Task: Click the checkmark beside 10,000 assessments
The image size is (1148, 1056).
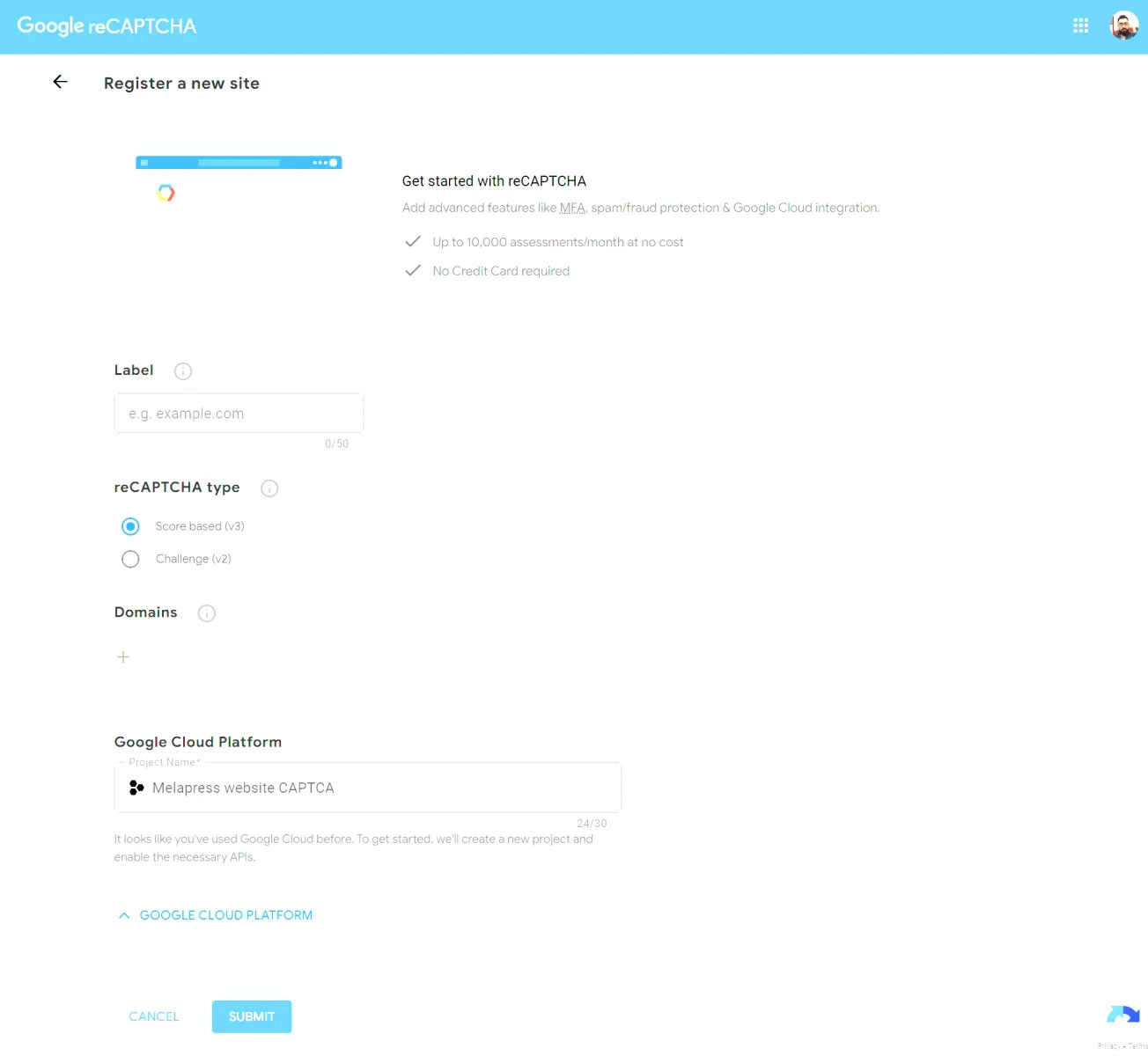Action: click(412, 241)
